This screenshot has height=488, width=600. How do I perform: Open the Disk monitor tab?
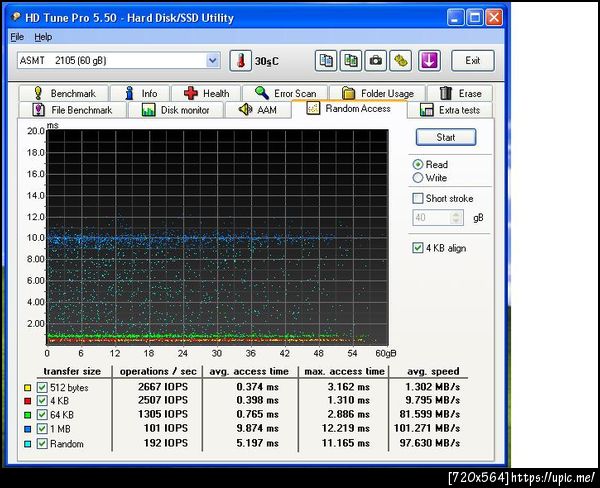pos(176,110)
